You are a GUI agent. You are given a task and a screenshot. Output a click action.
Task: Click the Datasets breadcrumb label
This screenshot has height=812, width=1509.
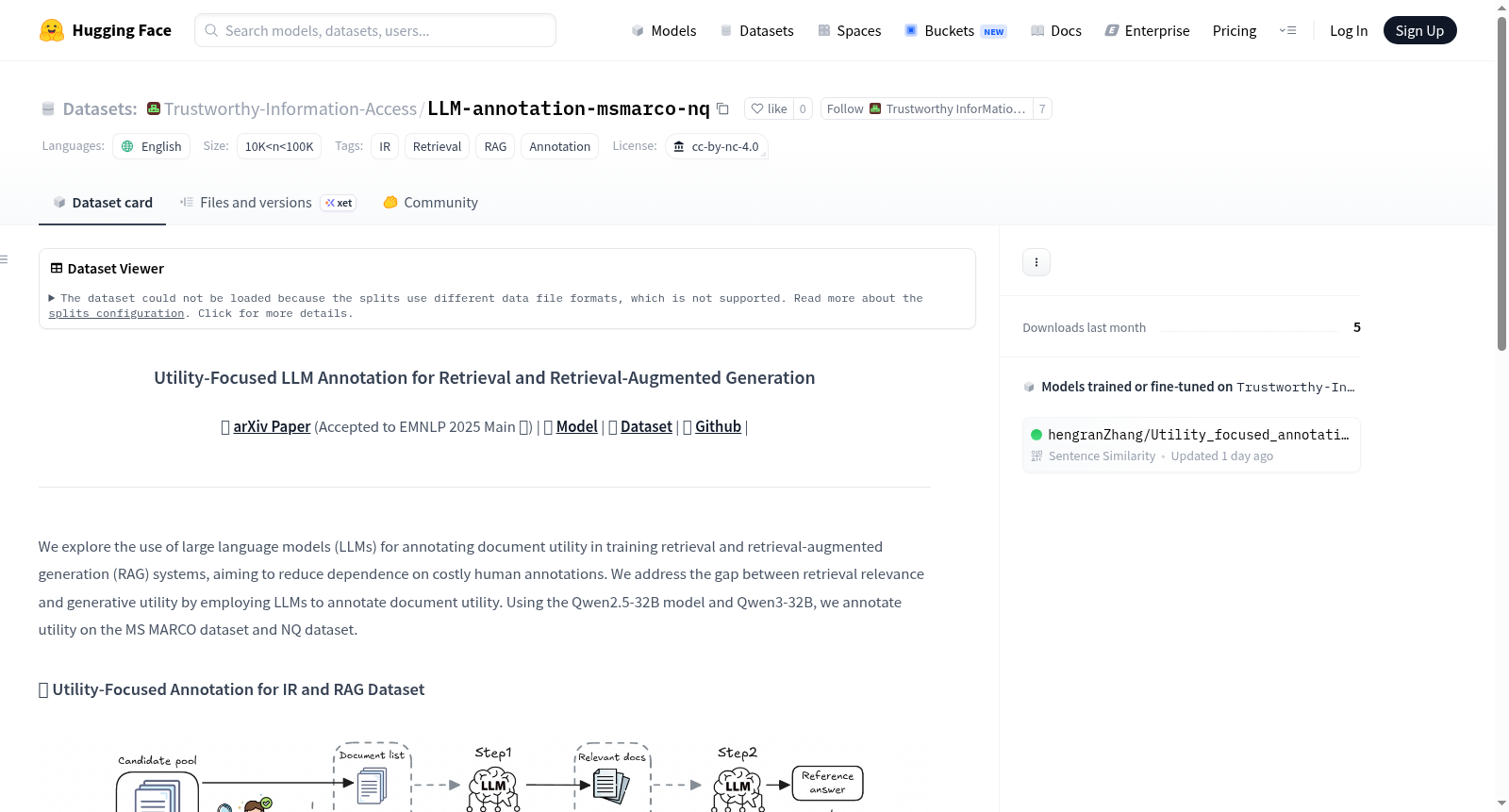(99, 108)
